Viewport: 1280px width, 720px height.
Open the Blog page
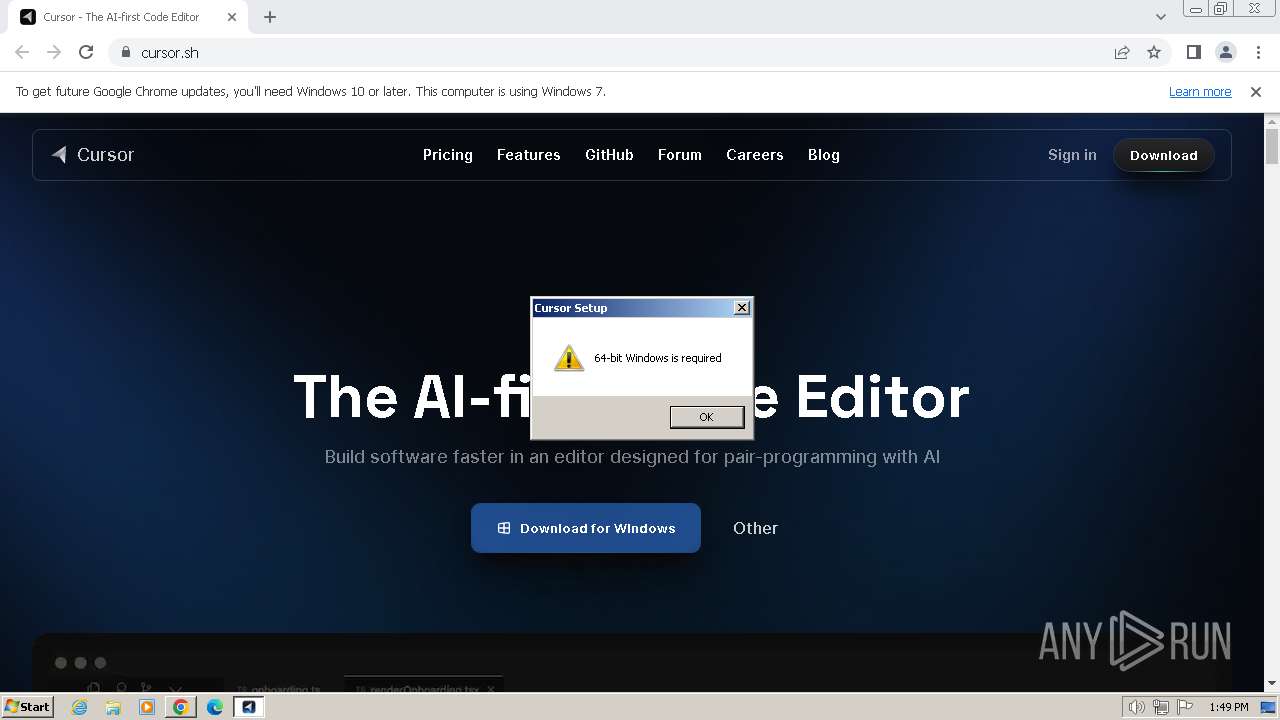824,155
